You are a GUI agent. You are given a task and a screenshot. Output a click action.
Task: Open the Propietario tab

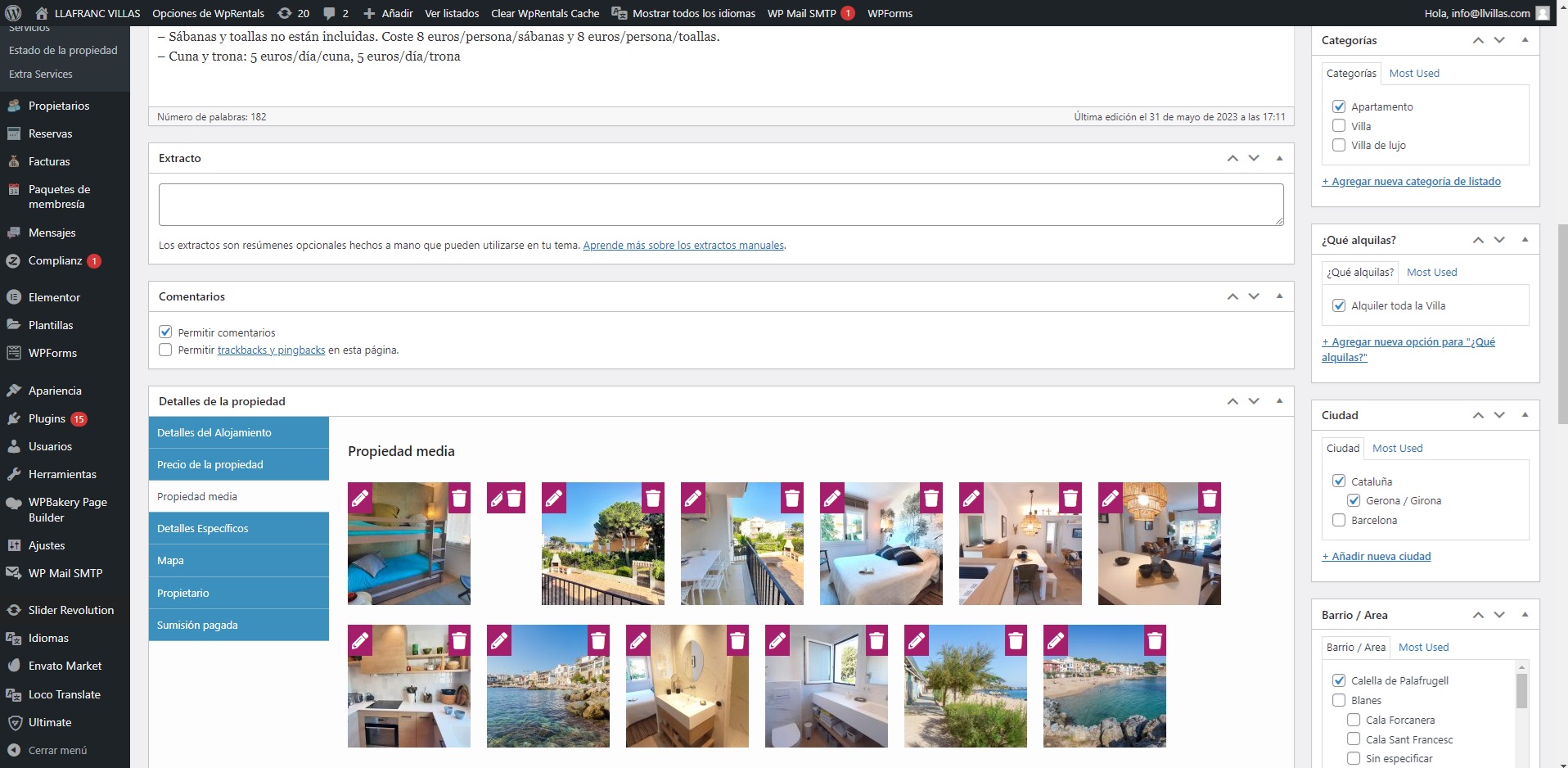239,593
